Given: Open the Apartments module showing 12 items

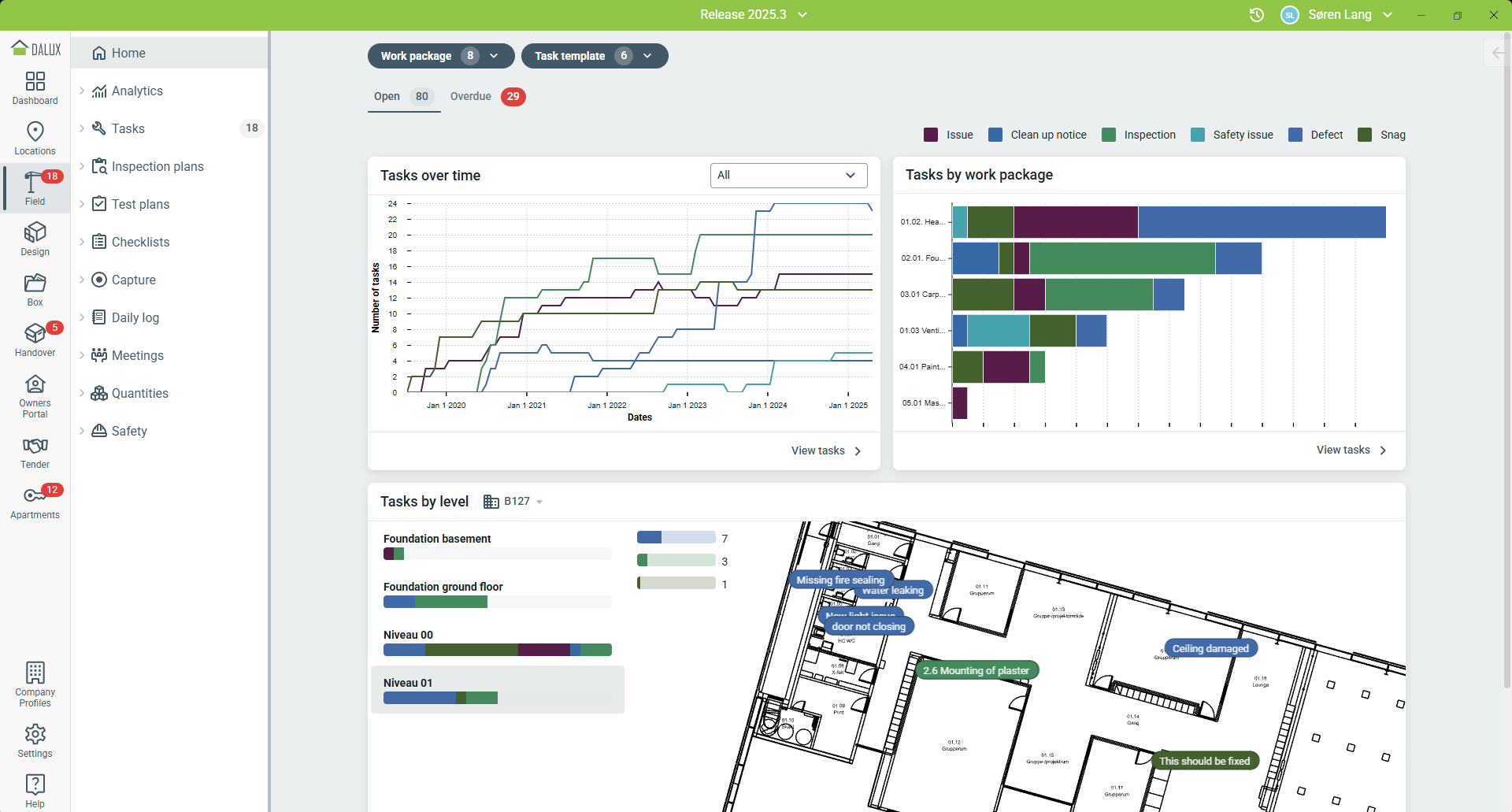Looking at the screenshot, I should tap(35, 501).
